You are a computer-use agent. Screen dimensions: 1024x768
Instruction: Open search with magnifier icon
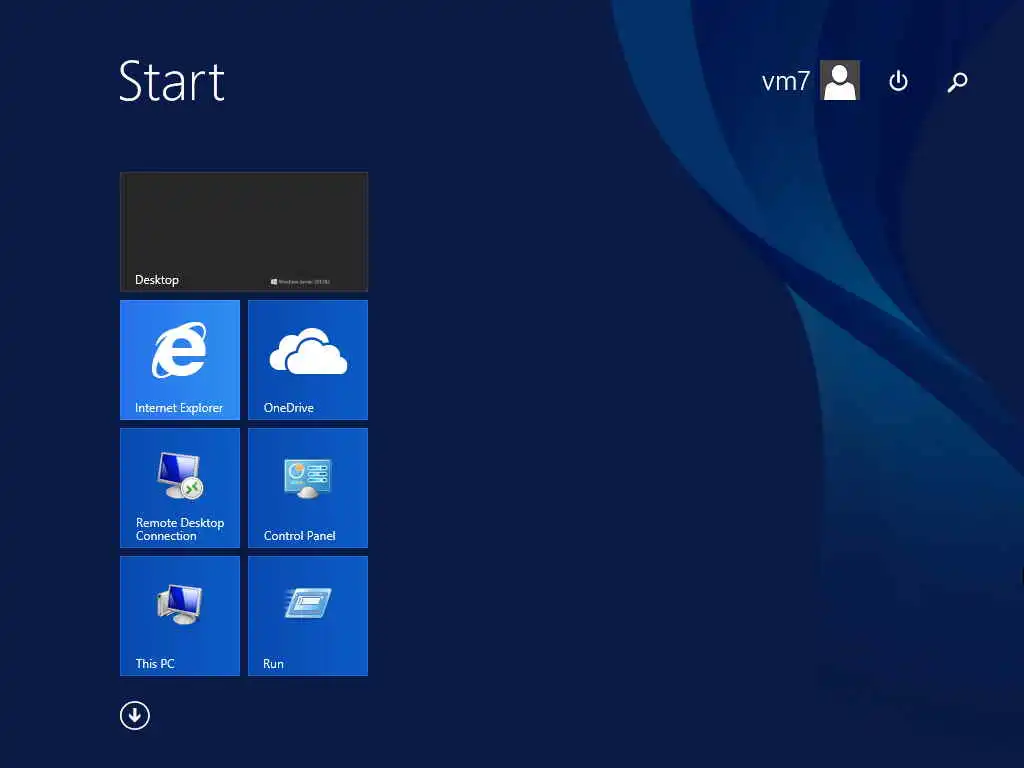click(957, 82)
